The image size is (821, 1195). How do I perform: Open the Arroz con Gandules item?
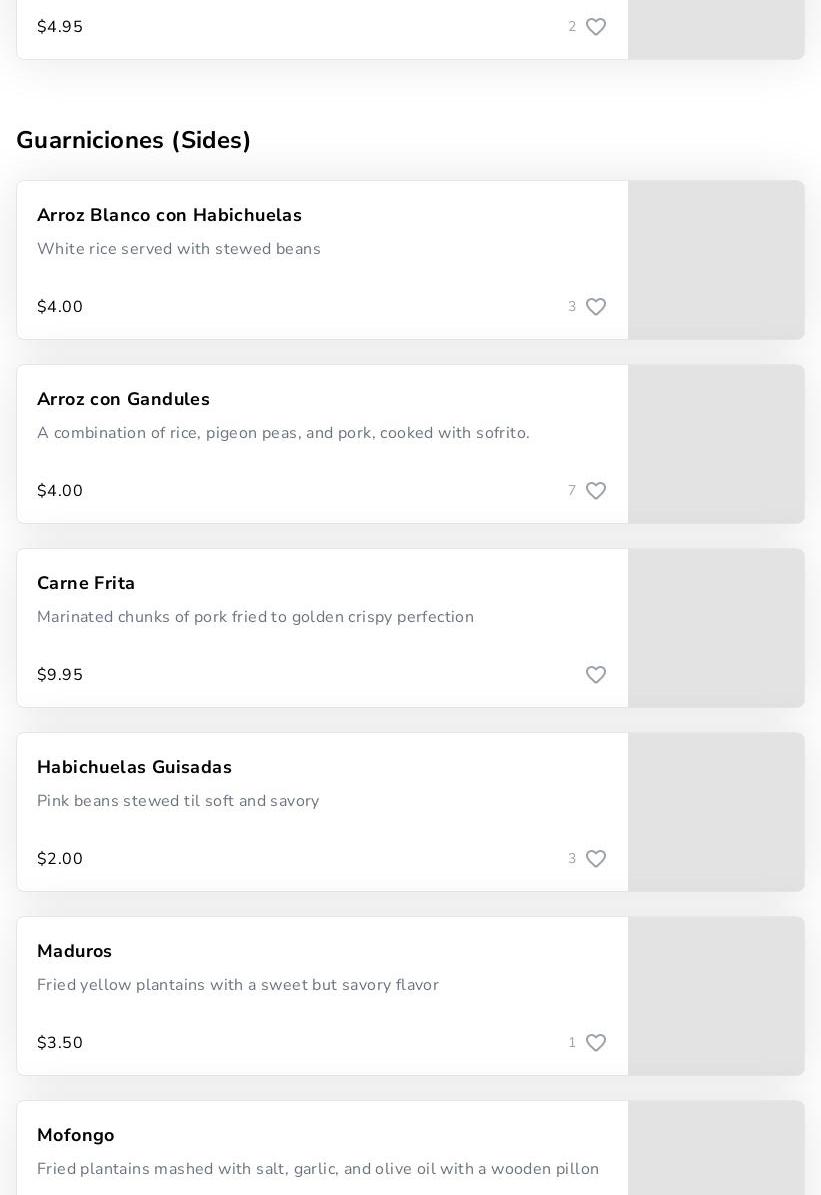123,399
